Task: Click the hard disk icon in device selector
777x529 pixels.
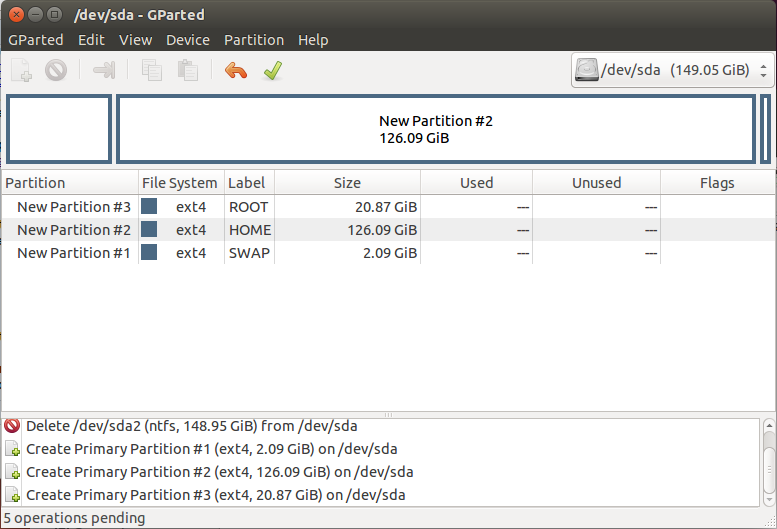Action: coord(587,70)
